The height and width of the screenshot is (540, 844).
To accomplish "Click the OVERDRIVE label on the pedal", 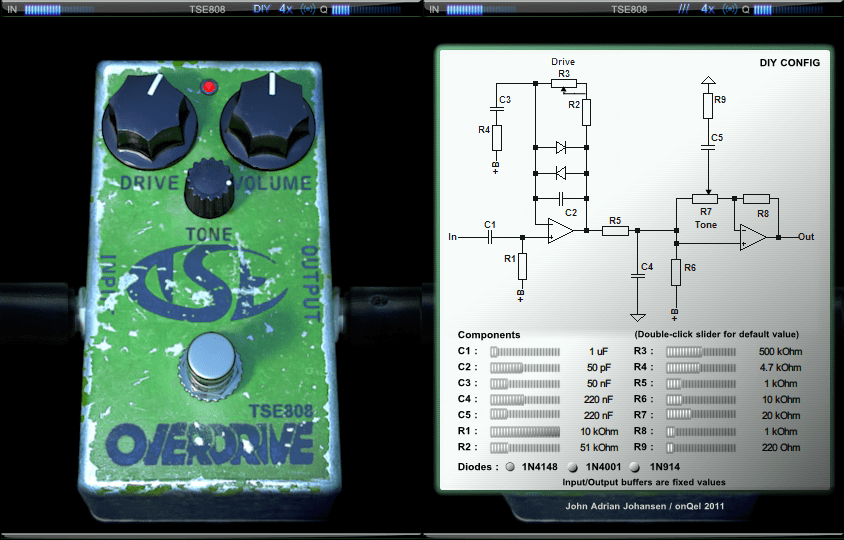I will tap(208, 440).
